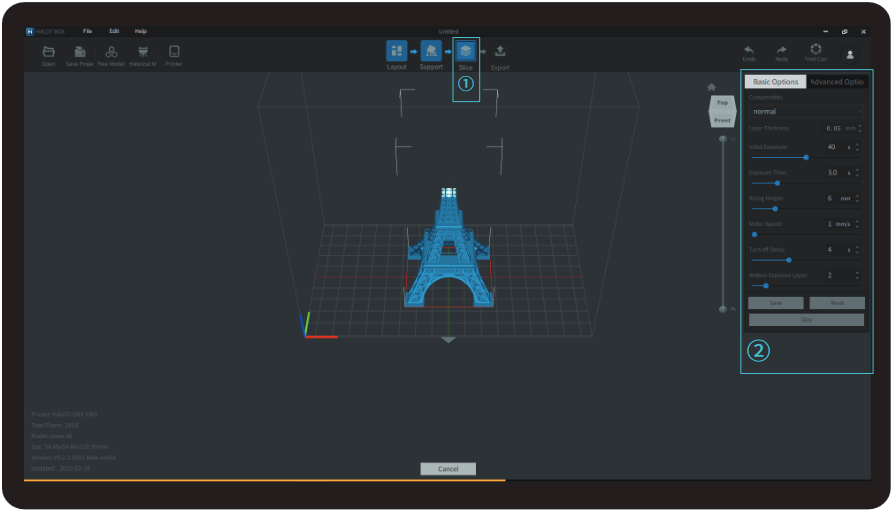The width and height of the screenshot is (896, 518).
Task: Go to the Layout workflow step
Action: [397, 51]
